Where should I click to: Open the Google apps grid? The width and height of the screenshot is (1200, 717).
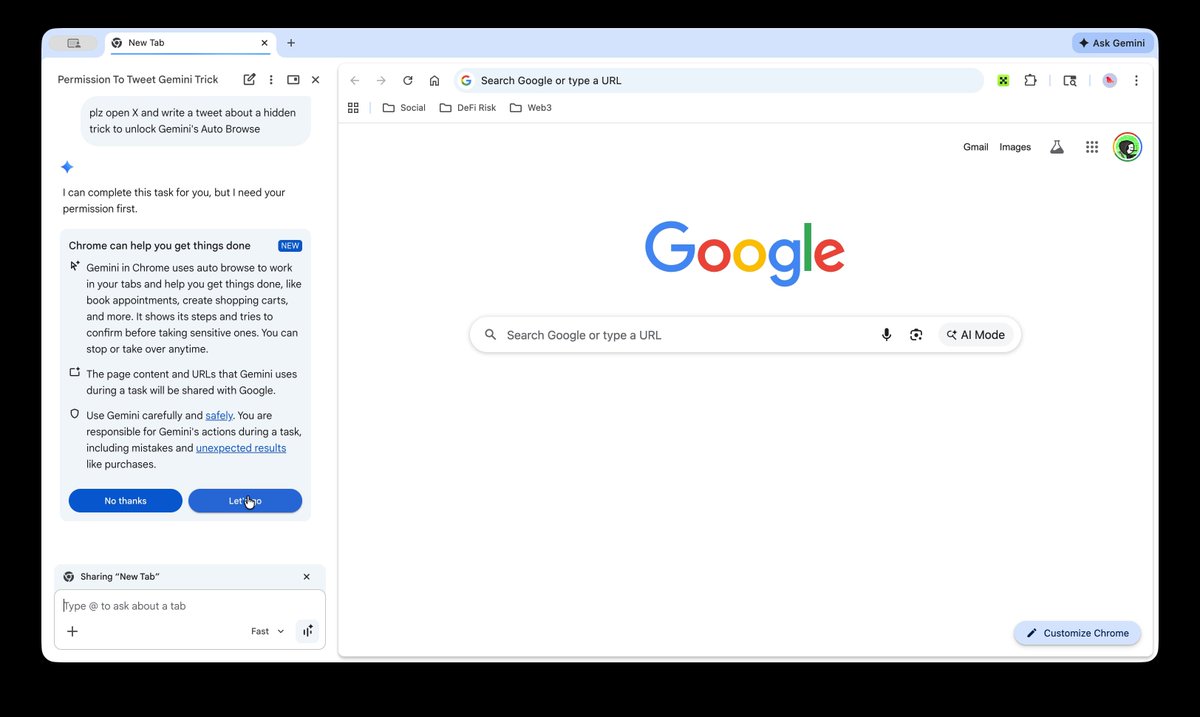coord(1092,147)
